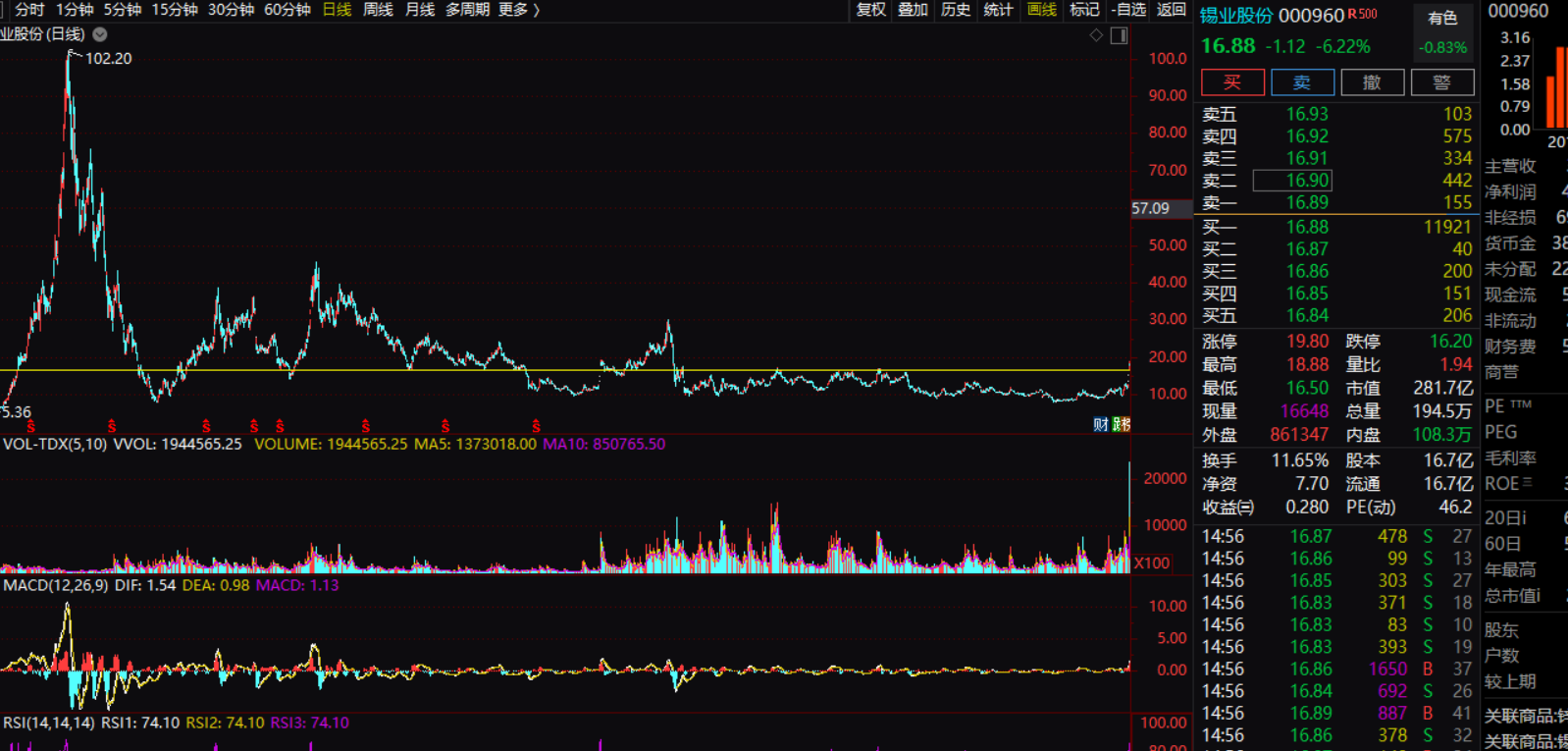Viewport: 1568px width, 751px height.
Task: Open the 多周期 multi-period view
Action: tap(467, 10)
